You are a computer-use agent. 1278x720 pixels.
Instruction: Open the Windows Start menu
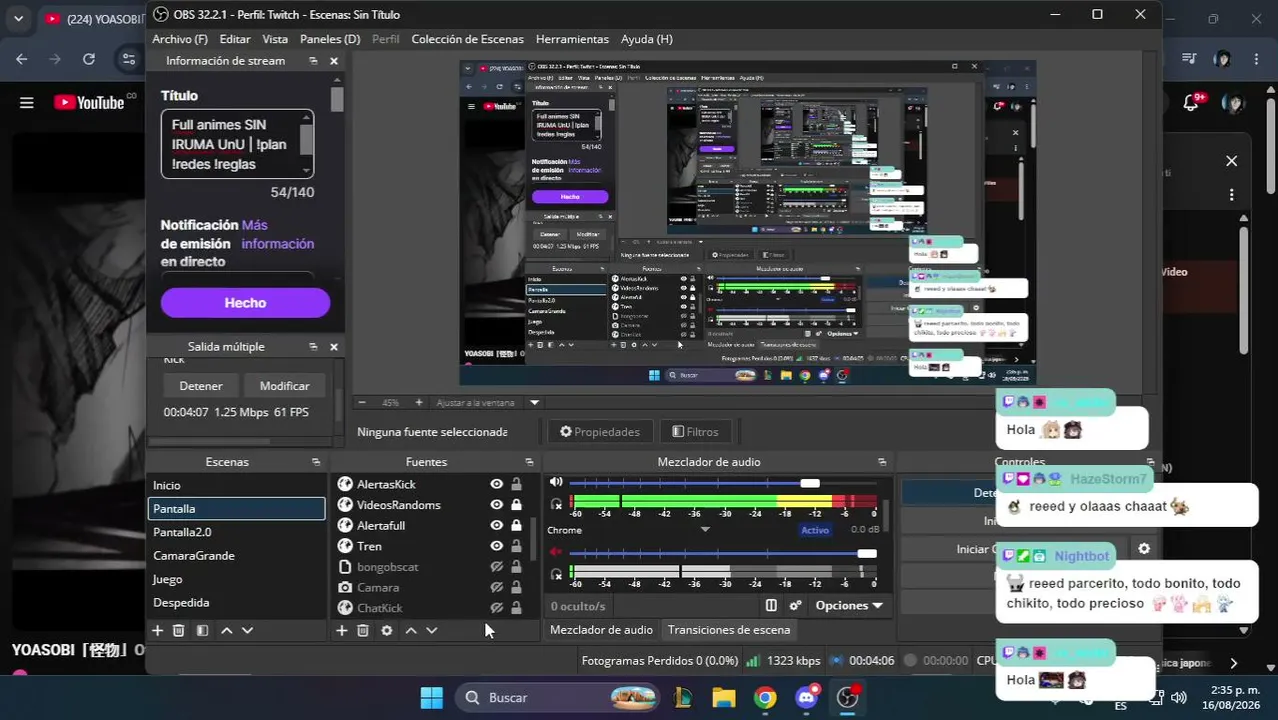432,697
